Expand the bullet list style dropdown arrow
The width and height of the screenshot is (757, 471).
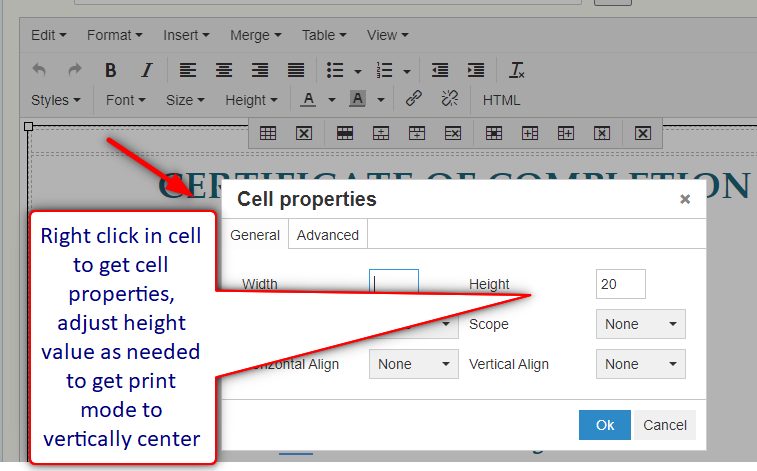point(357,71)
